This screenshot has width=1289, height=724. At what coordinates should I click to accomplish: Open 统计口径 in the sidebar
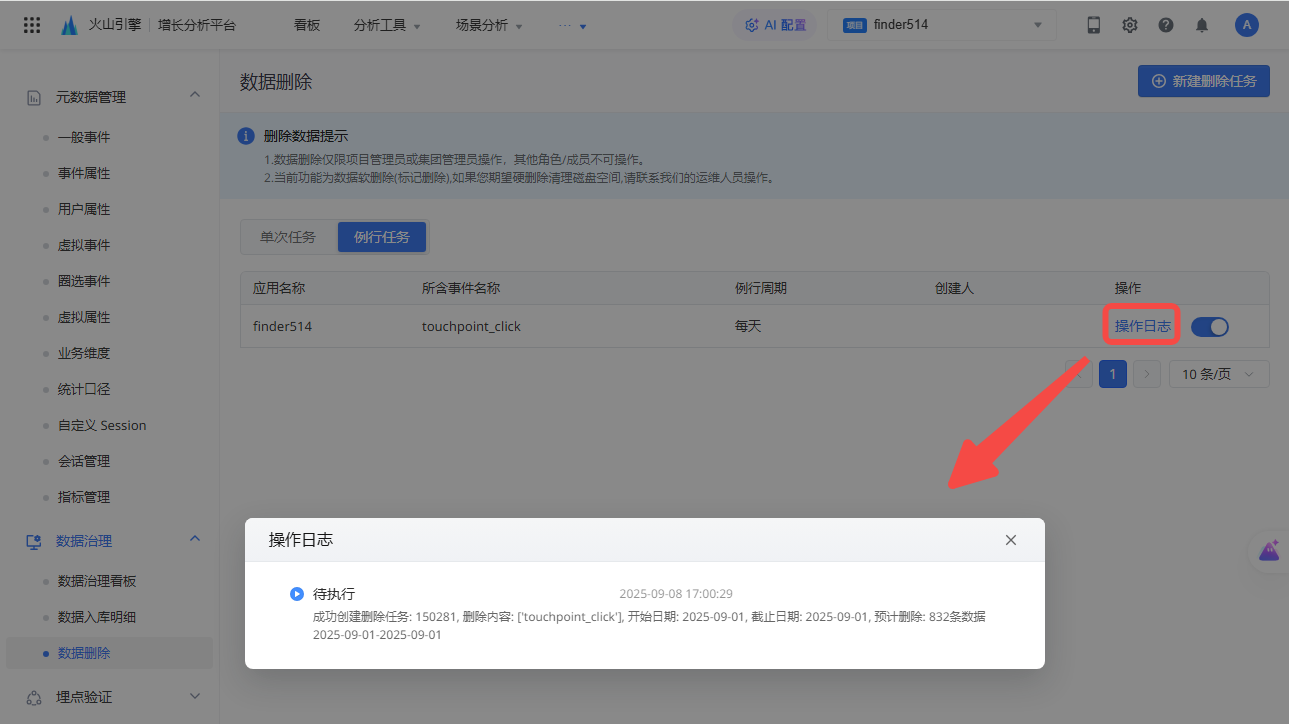[84, 389]
